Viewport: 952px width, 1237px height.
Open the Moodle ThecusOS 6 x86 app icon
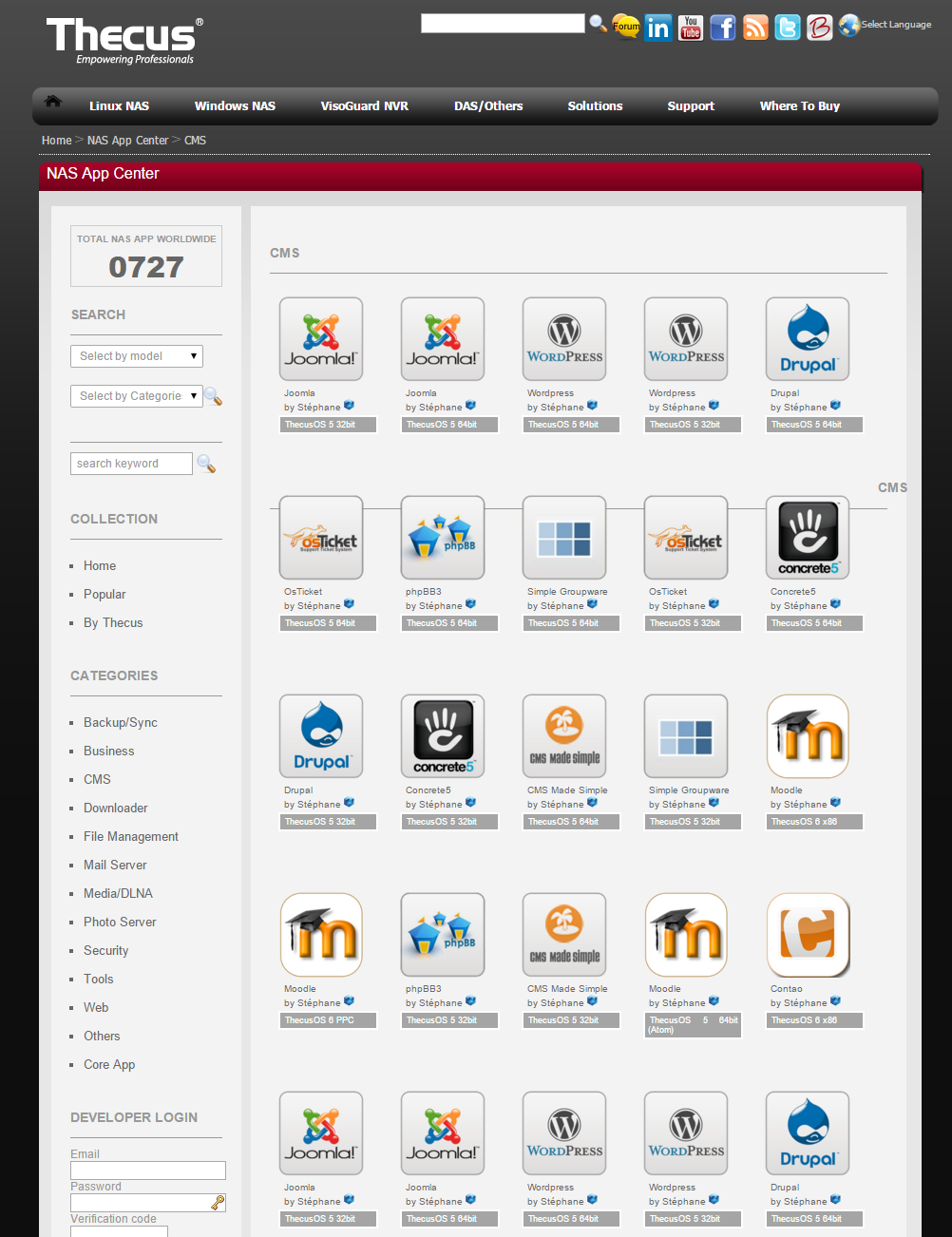pyautogui.click(x=808, y=736)
